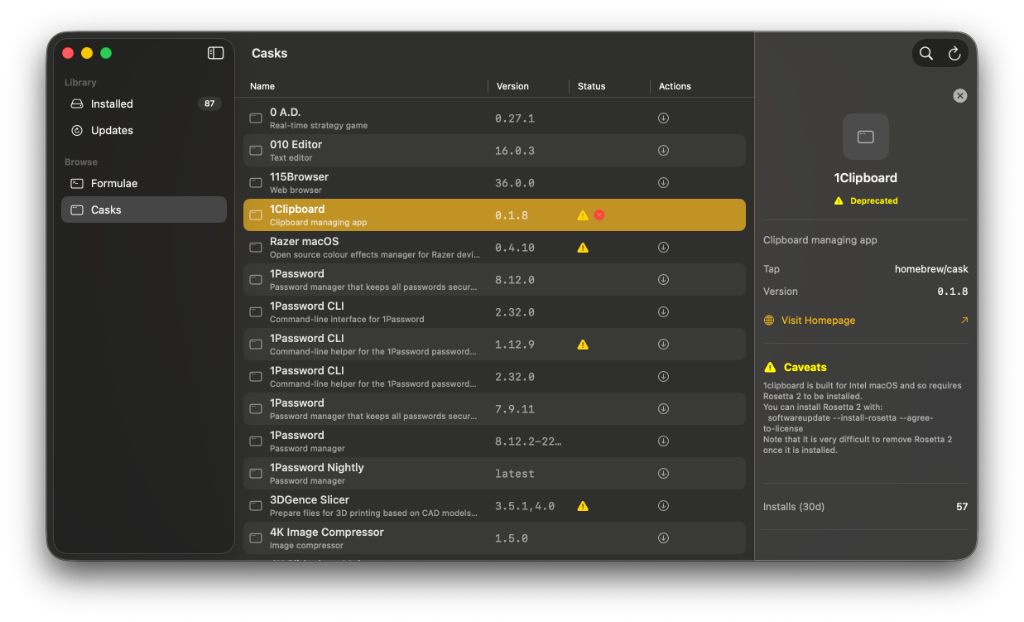This screenshot has height=622, width=1024.
Task: Click 1Password CLI 1.12.9 warning triangle
Action: point(583,344)
